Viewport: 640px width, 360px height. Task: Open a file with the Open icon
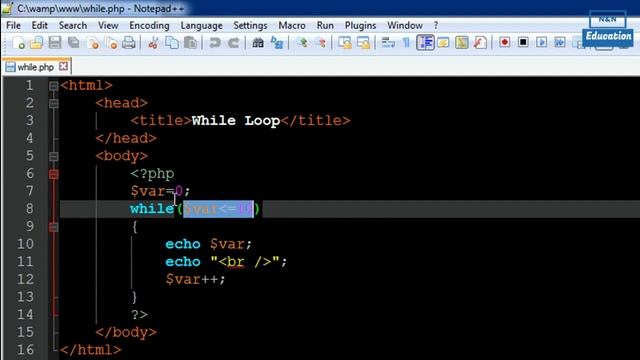pos(36,42)
